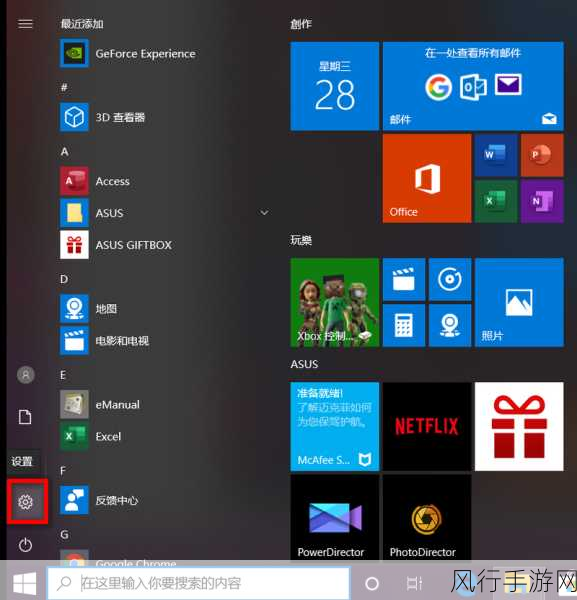577x600 pixels.
Task: Open the McAfee Security tile
Action: (335, 426)
